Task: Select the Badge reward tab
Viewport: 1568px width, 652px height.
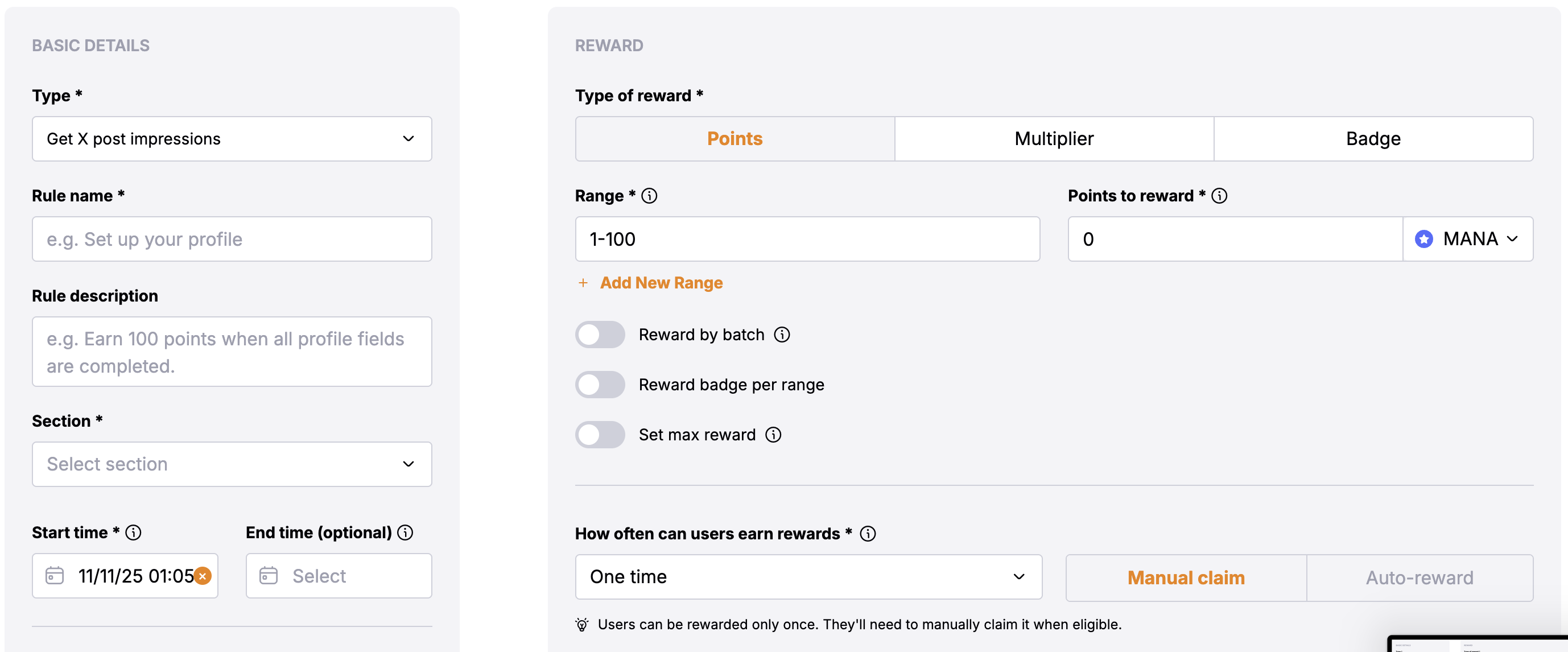Action: pos(1373,139)
